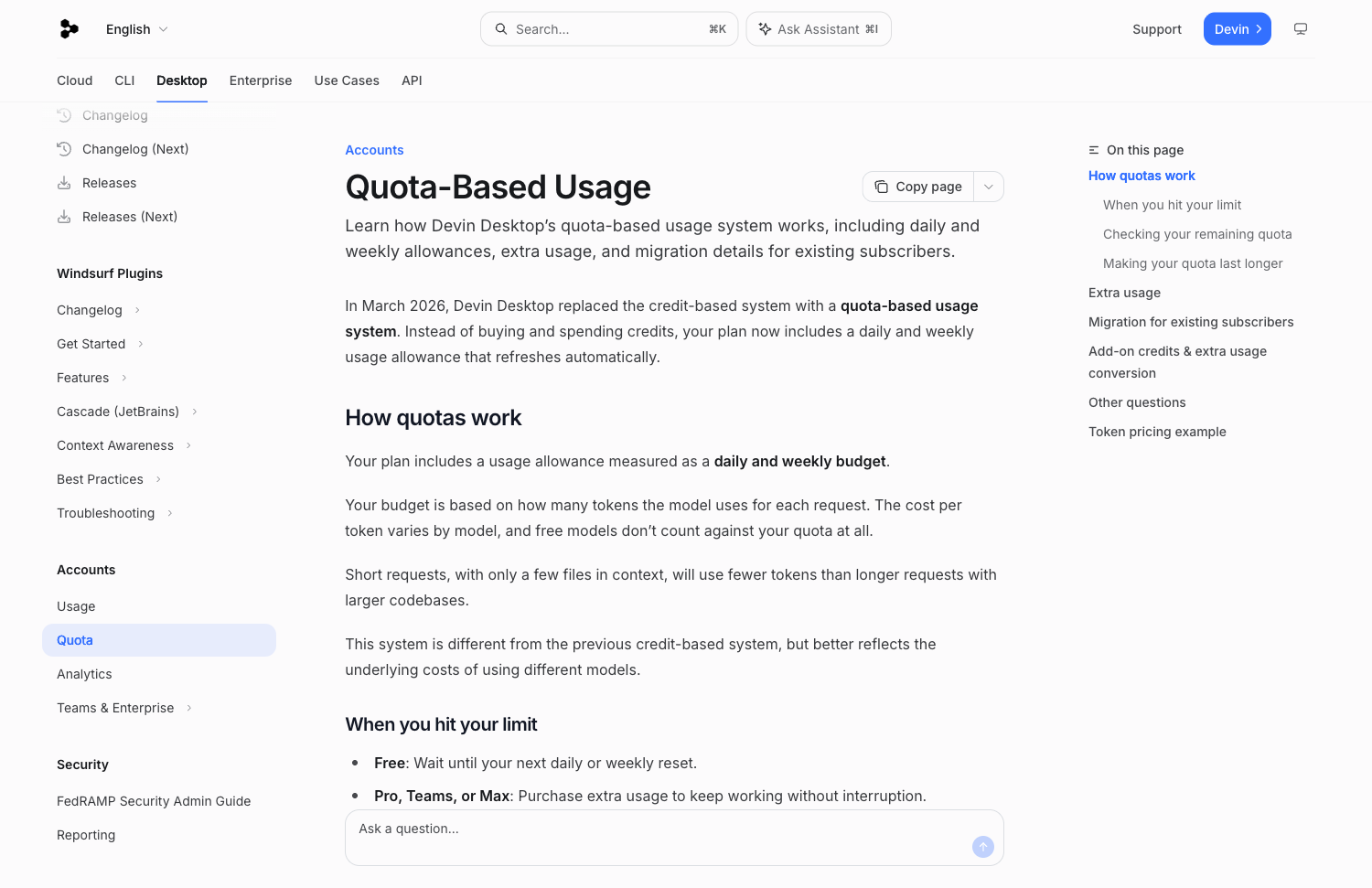Click the On this page list icon
The width and height of the screenshot is (1372, 888).
pyautogui.click(x=1094, y=150)
